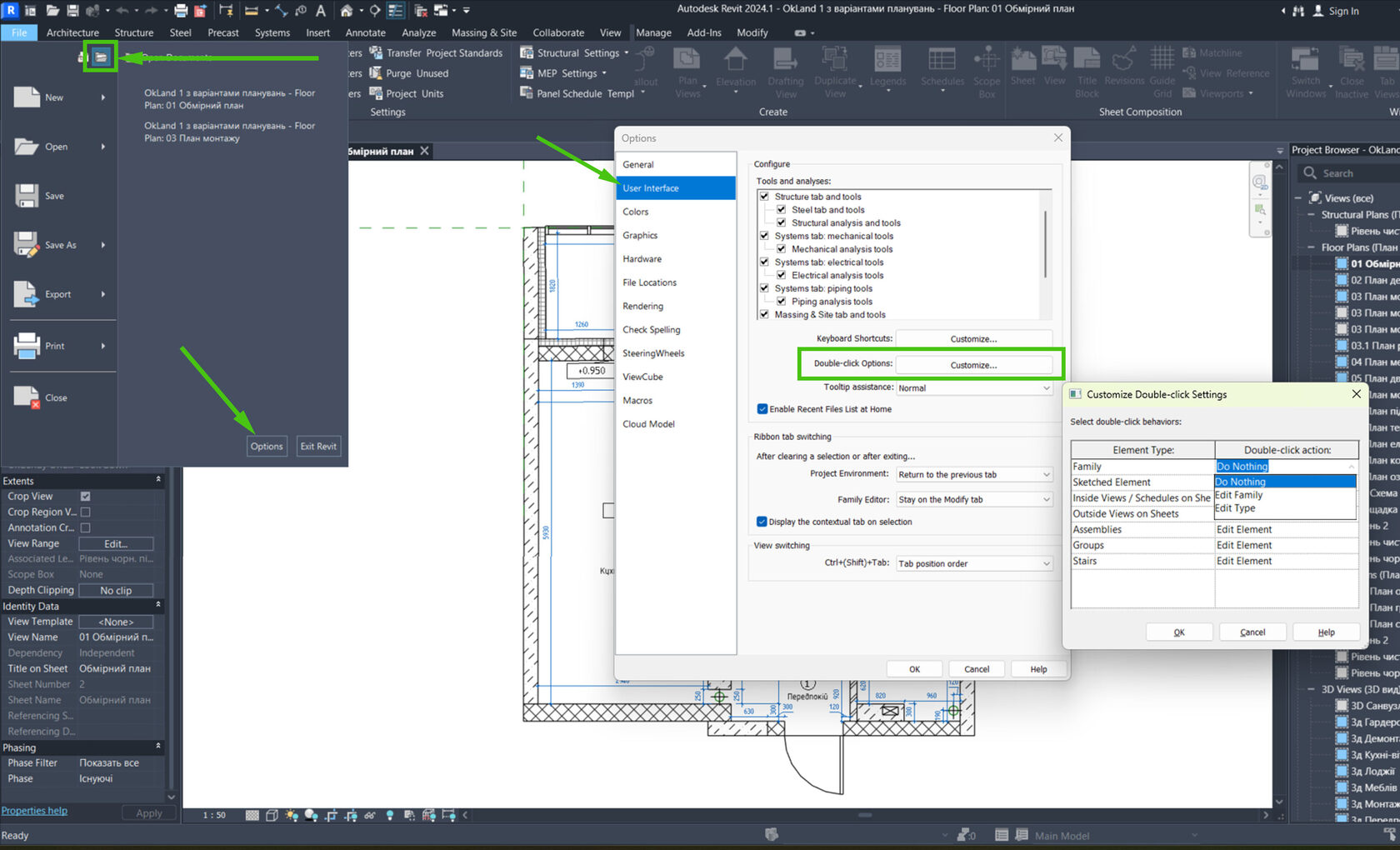Select the Stairs row in element type table
Viewport: 1400px width, 850px height.
click(1214, 561)
